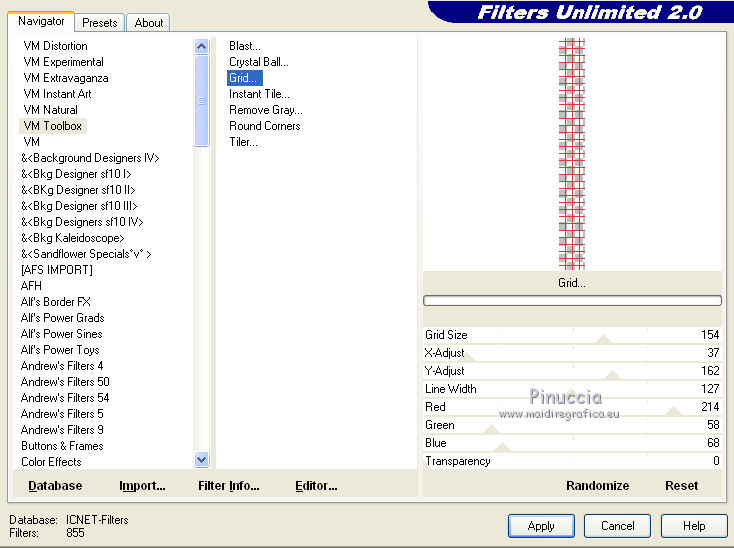Screen dimensions: 734x548
Task: Select &<Bkg Designers sf10 IV> category
Action: point(82,222)
